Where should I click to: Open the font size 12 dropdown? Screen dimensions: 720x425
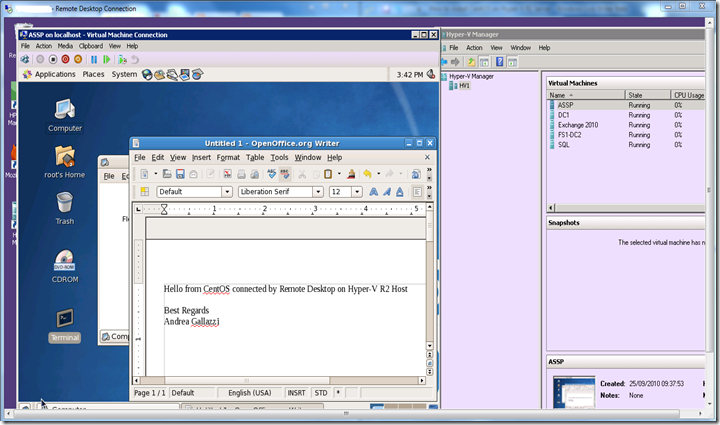[357, 191]
